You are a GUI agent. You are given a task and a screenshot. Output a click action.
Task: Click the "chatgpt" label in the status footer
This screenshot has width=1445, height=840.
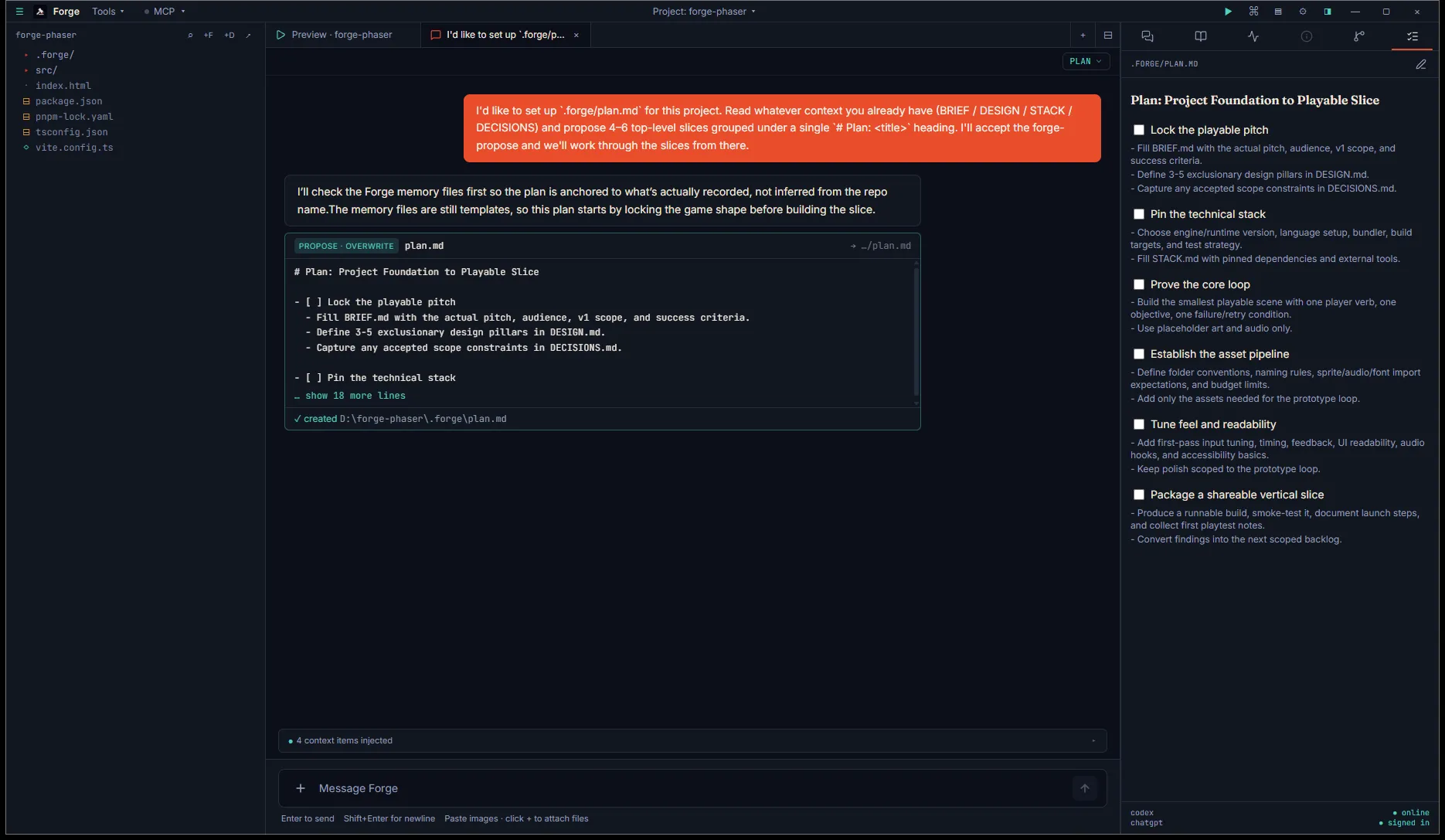tap(1147, 823)
